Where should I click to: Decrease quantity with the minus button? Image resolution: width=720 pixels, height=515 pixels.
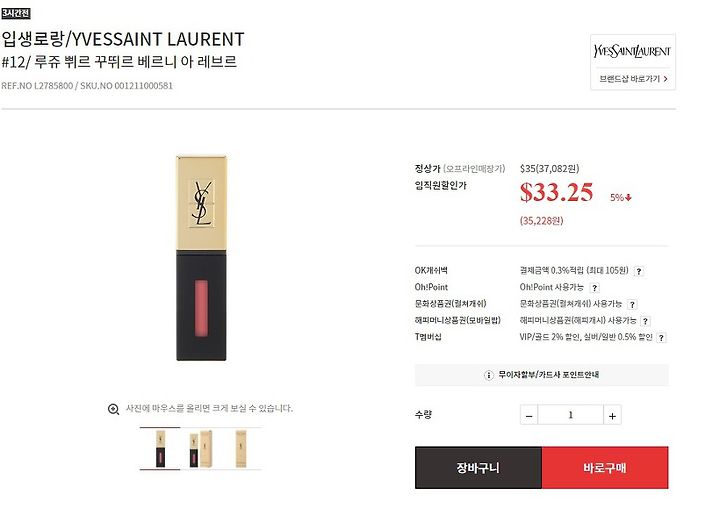point(529,415)
